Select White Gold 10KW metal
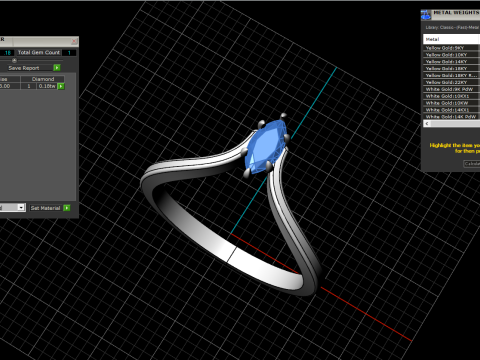480x360 pixels. click(x=451, y=103)
